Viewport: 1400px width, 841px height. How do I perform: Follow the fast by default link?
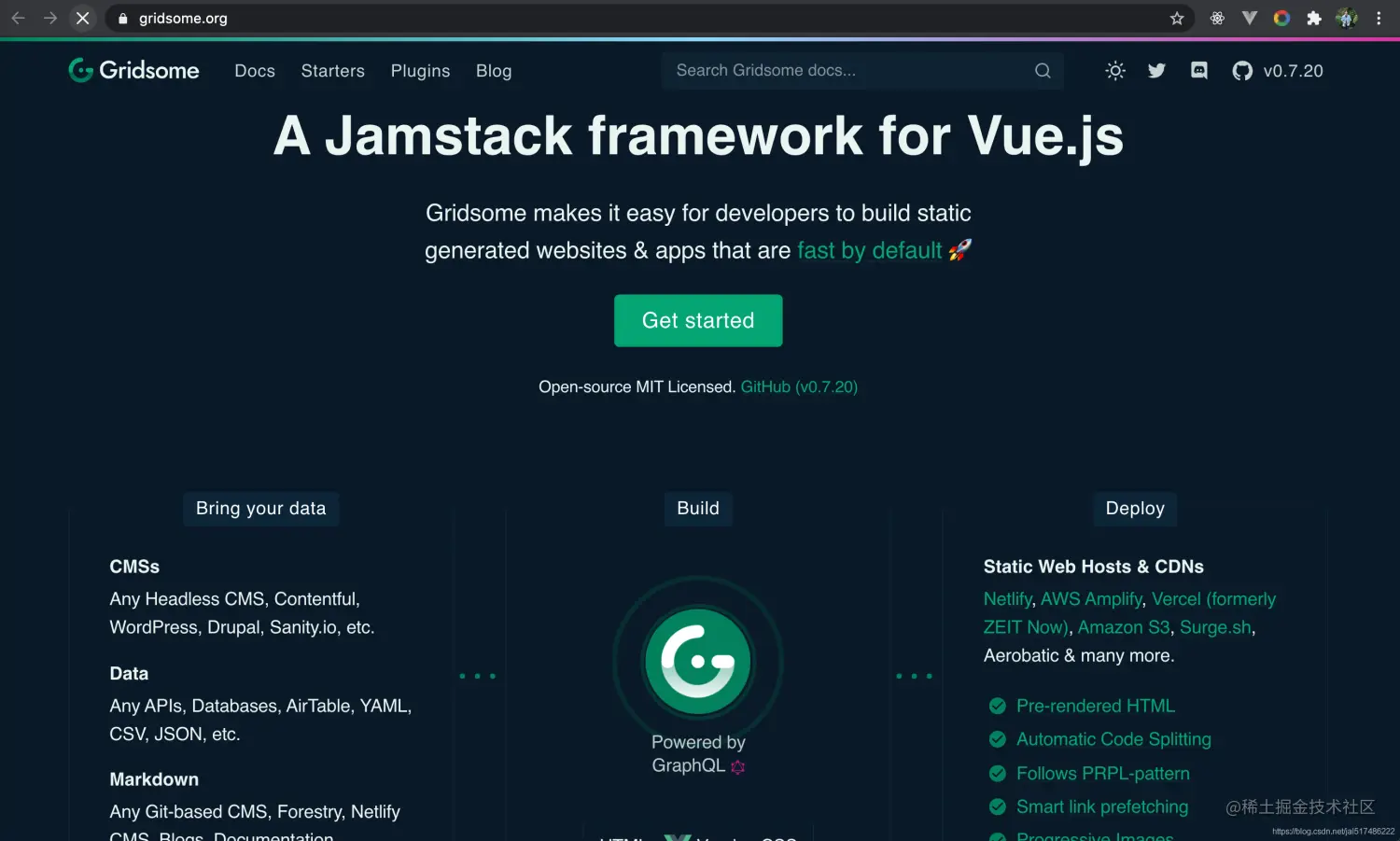[x=870, y=250]
